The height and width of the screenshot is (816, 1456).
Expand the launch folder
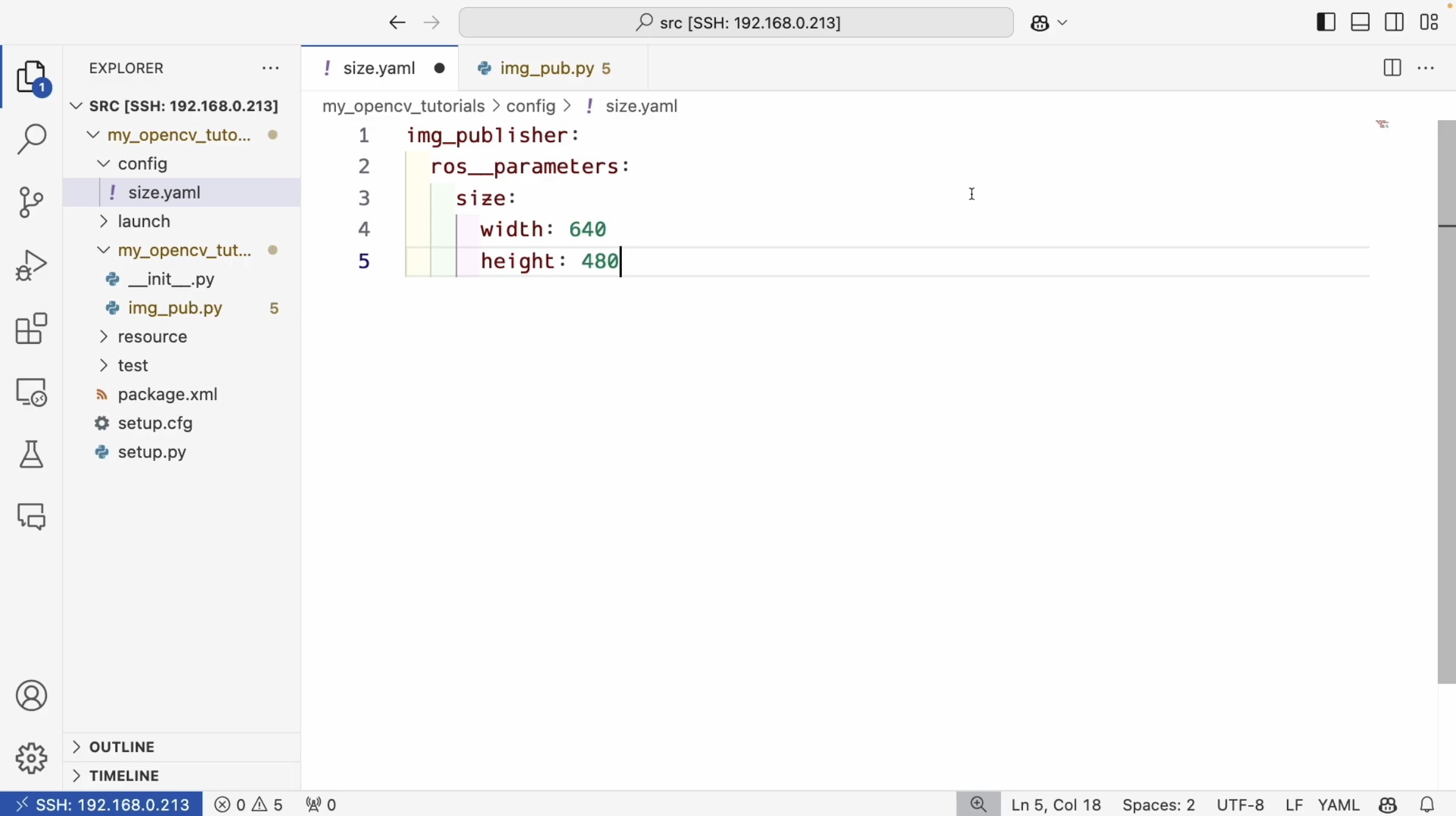click(144, 221)
